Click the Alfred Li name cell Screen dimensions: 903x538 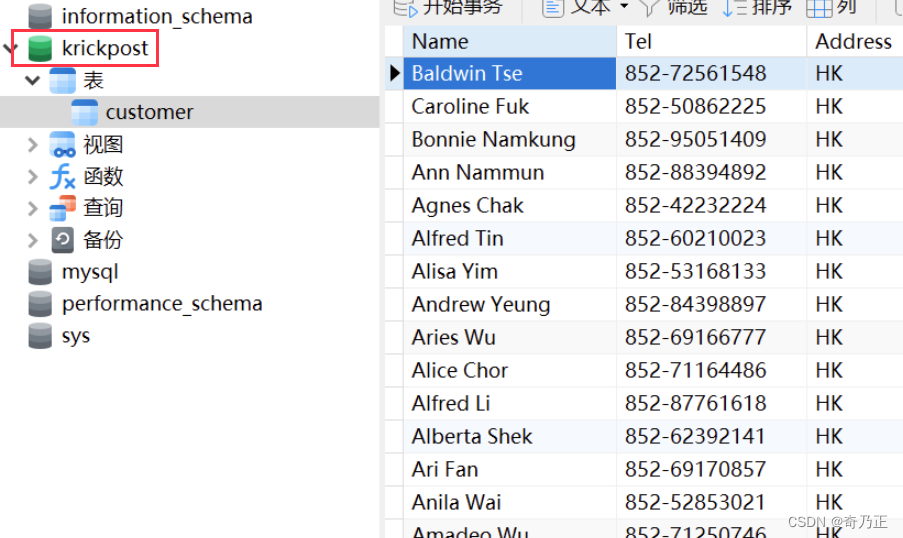(x=510, y=403)
